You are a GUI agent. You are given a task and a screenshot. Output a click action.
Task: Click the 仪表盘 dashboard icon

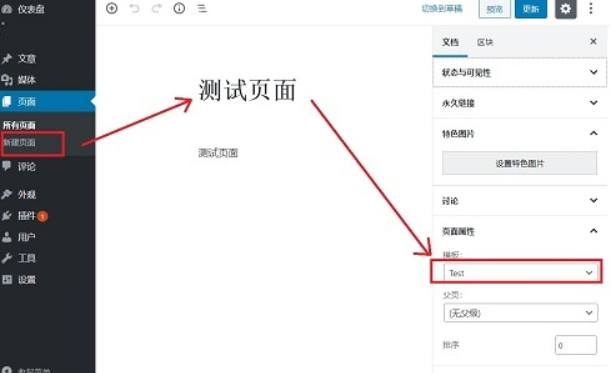pyautogui.click(x=7, y=9)
